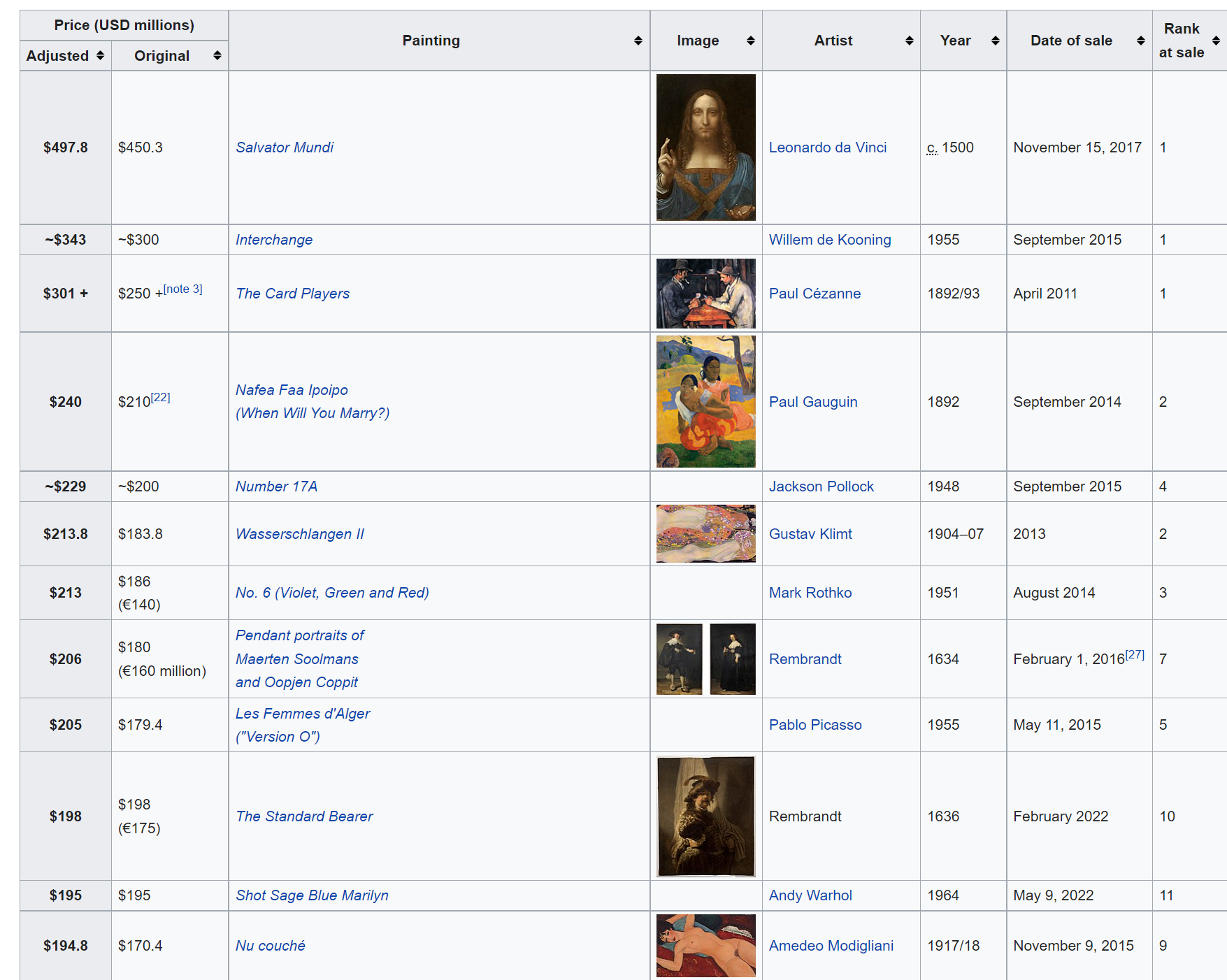Sort by Rank at sale arrows
1227x980 pixels.
pos(1216,41)
